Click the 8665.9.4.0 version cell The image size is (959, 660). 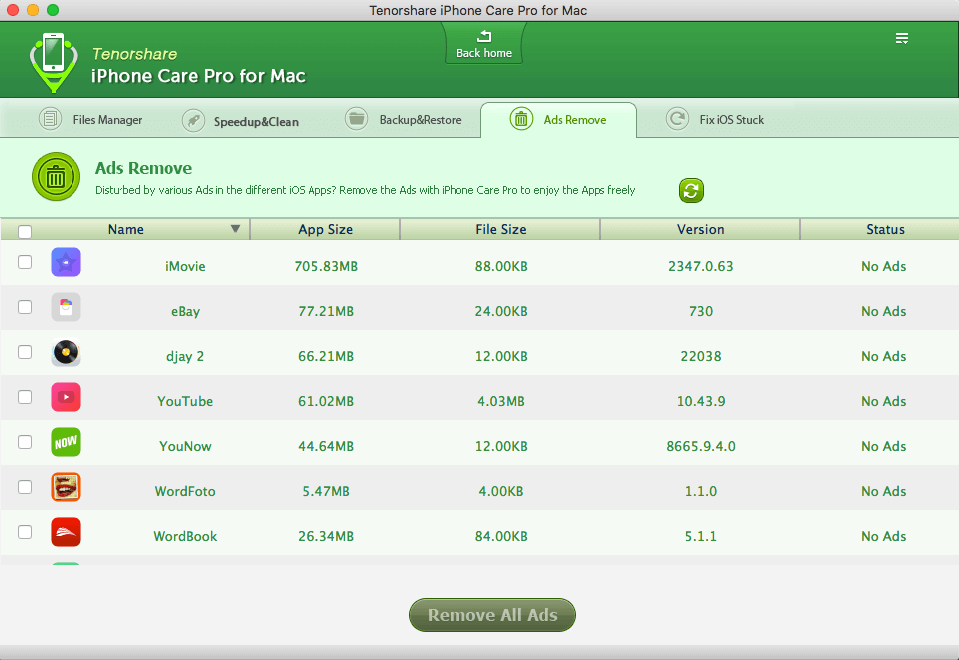[x=701, y=447]
